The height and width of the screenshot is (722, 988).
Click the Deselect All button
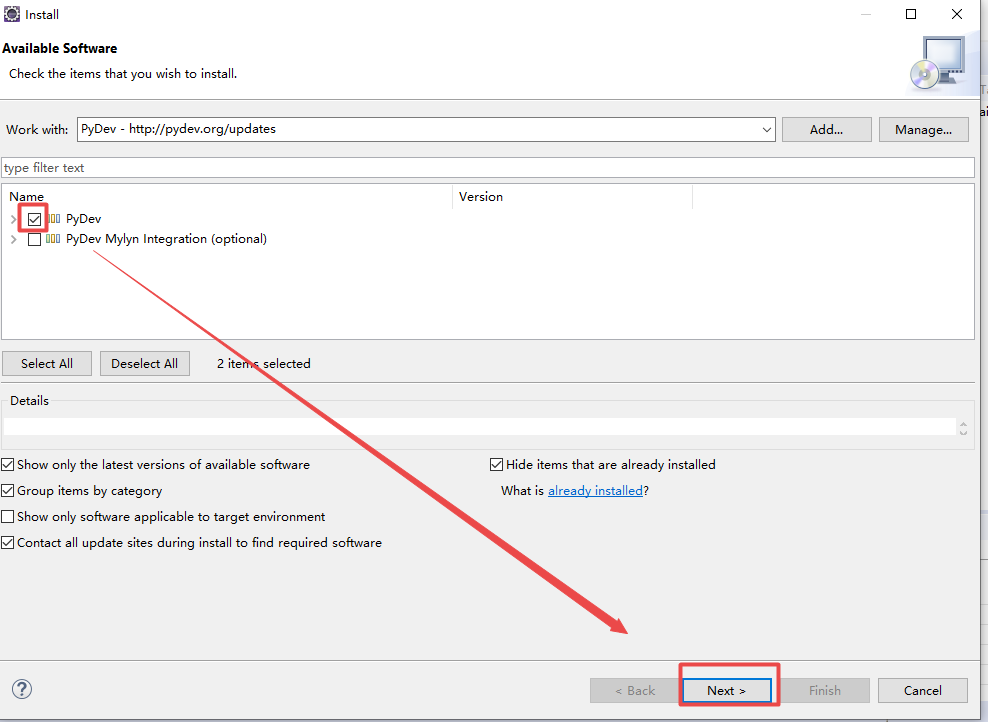145,364
